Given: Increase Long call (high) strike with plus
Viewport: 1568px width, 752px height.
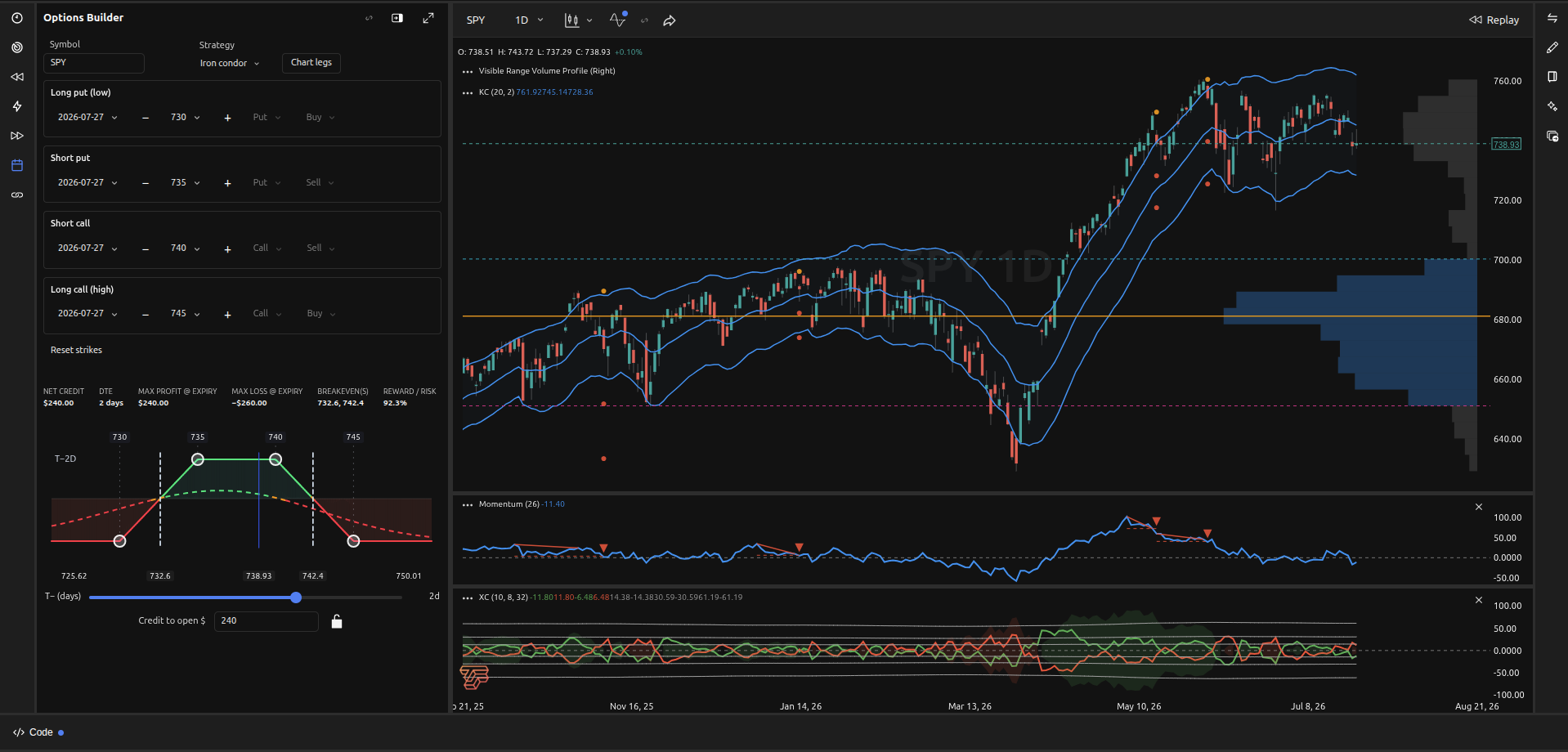Looking at the screenshot, I should pos(227,314).
